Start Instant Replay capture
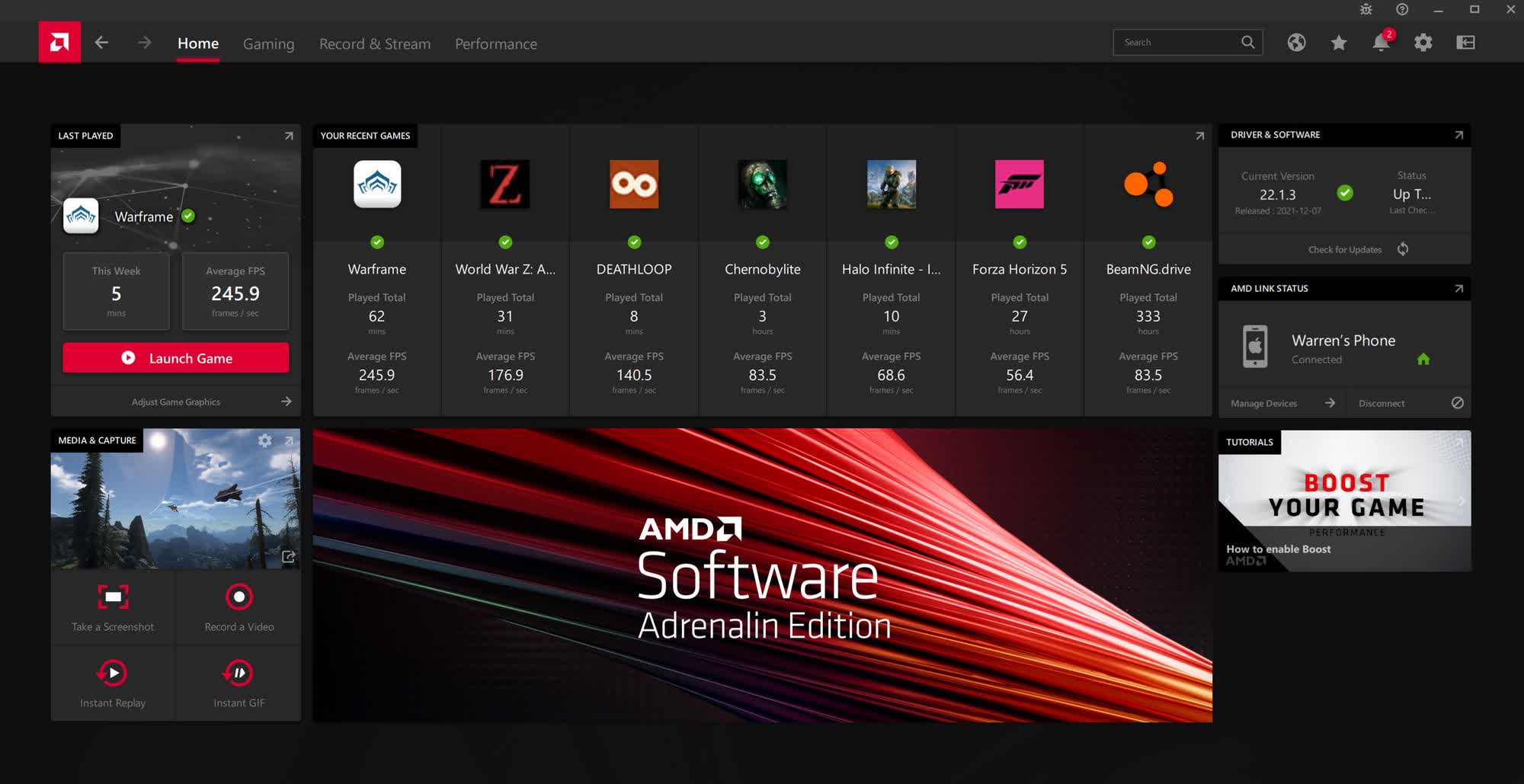This screenshot has height=784, width=1524. (112, 673)
